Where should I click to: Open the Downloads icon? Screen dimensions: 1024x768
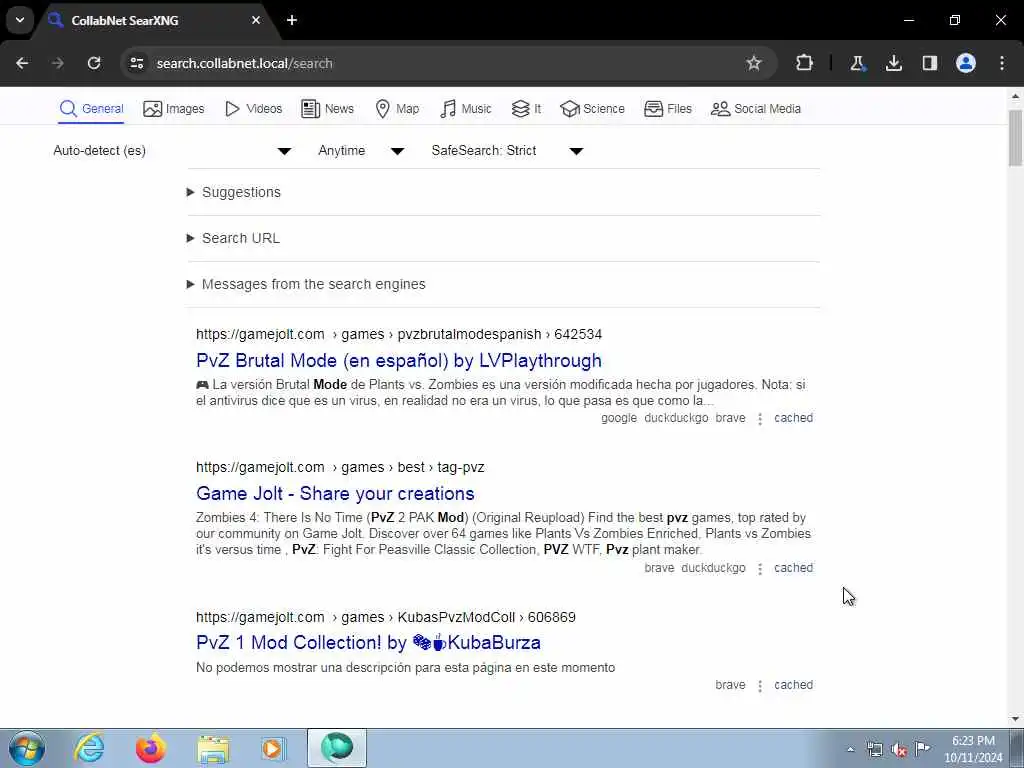(894, 63)
